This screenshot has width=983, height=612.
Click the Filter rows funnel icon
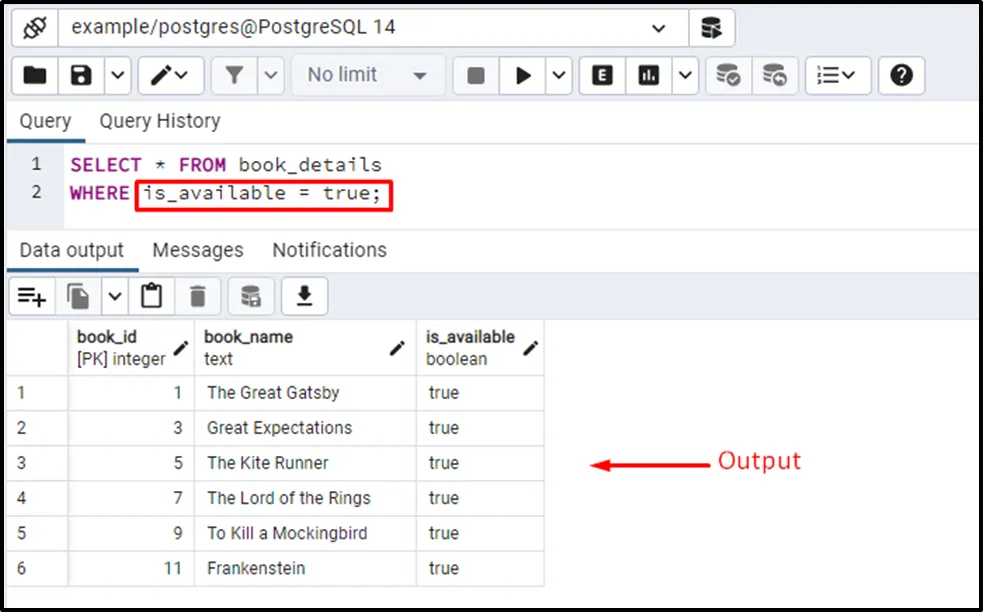pyautogui.click(x=234, y=76)
